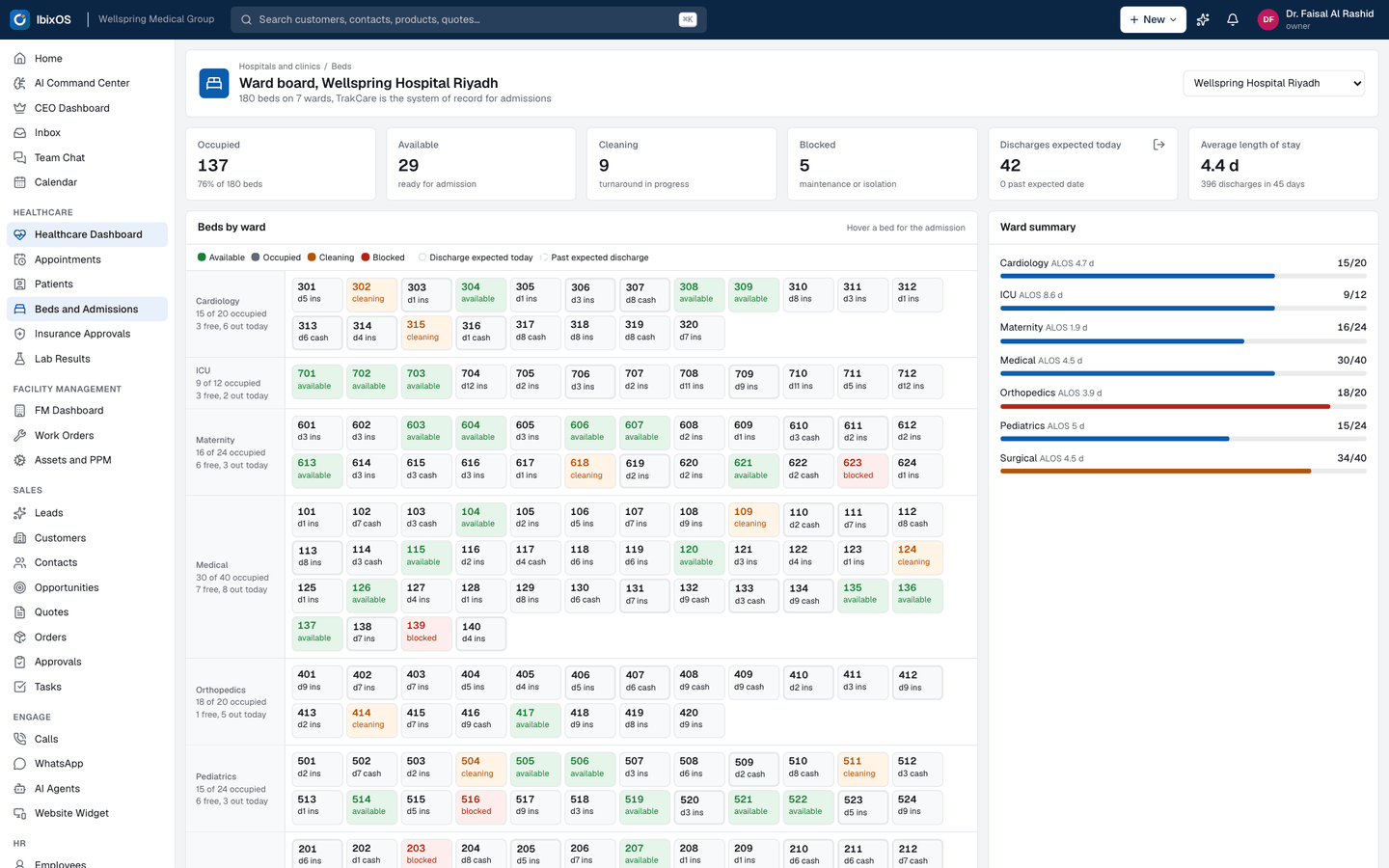Image resolution: width=1389 pixels, height=868 pixels.
Task: Select the Patients icon in the sidebar
Action: coord(19,285)
